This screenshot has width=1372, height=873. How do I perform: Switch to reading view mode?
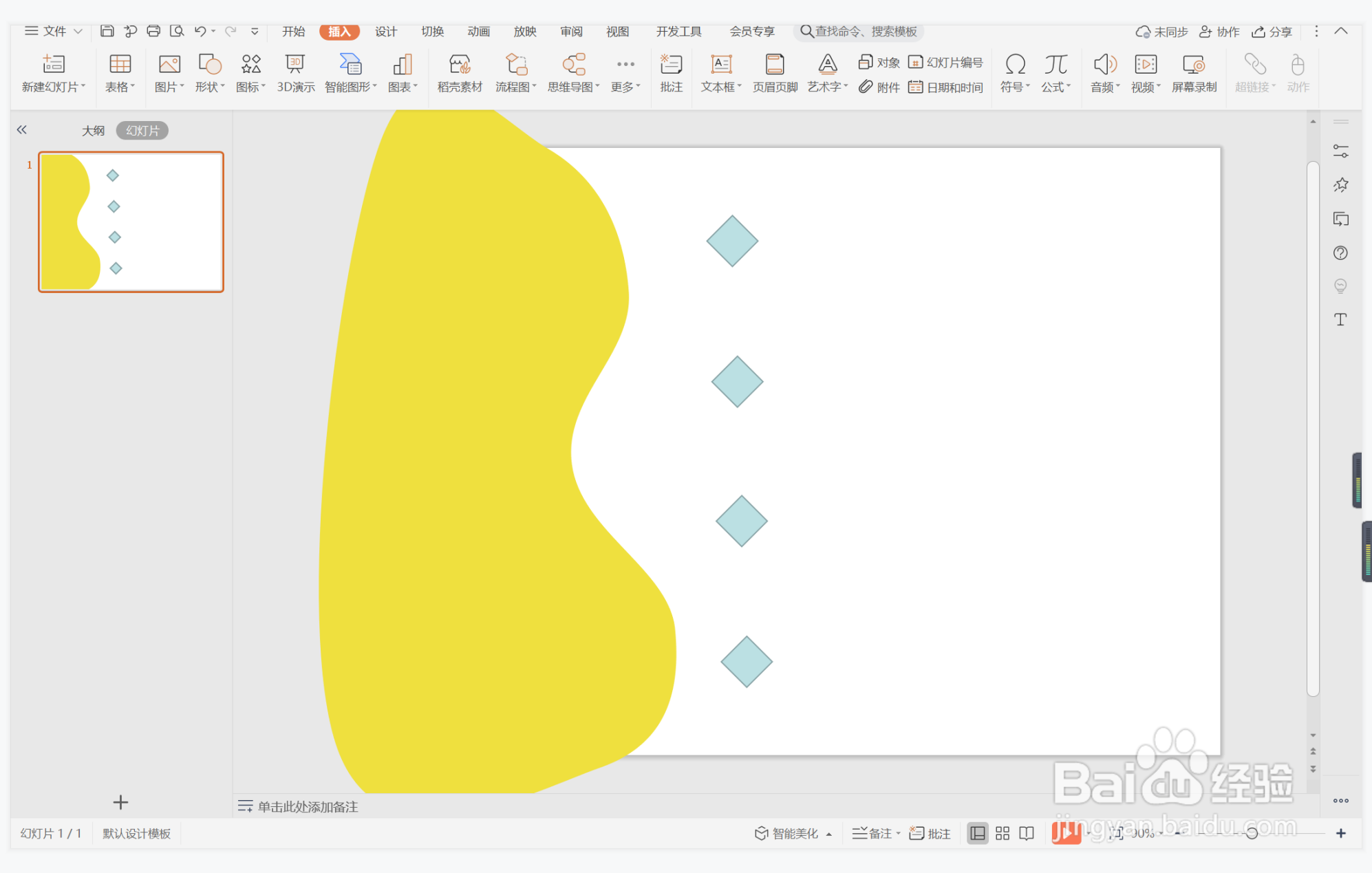[1027, 833]
